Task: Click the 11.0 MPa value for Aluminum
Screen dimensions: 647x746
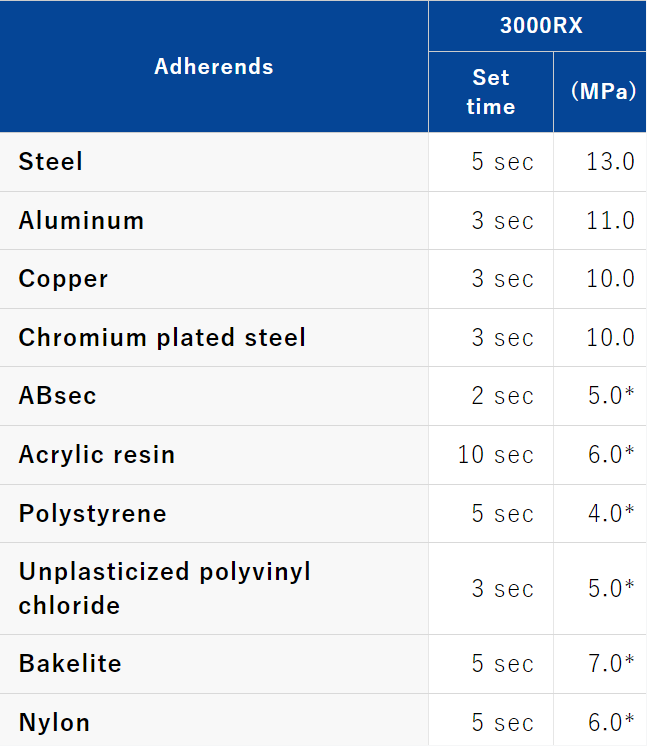Action: tap(610, 221)
